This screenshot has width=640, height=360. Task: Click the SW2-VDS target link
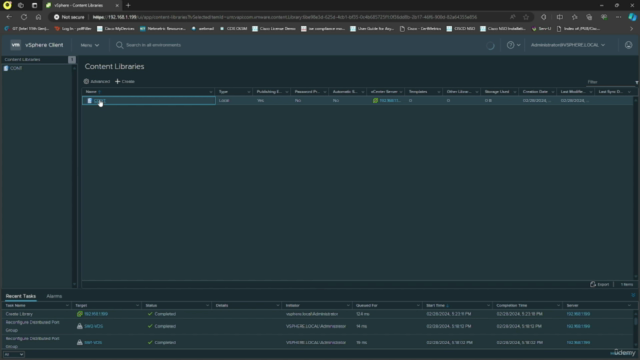click(x=93, y=327)
